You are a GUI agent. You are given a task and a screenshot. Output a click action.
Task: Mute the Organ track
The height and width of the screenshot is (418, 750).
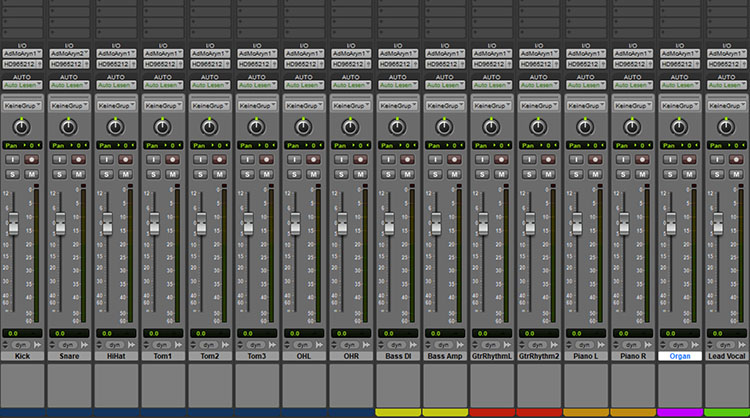point(689,175)
